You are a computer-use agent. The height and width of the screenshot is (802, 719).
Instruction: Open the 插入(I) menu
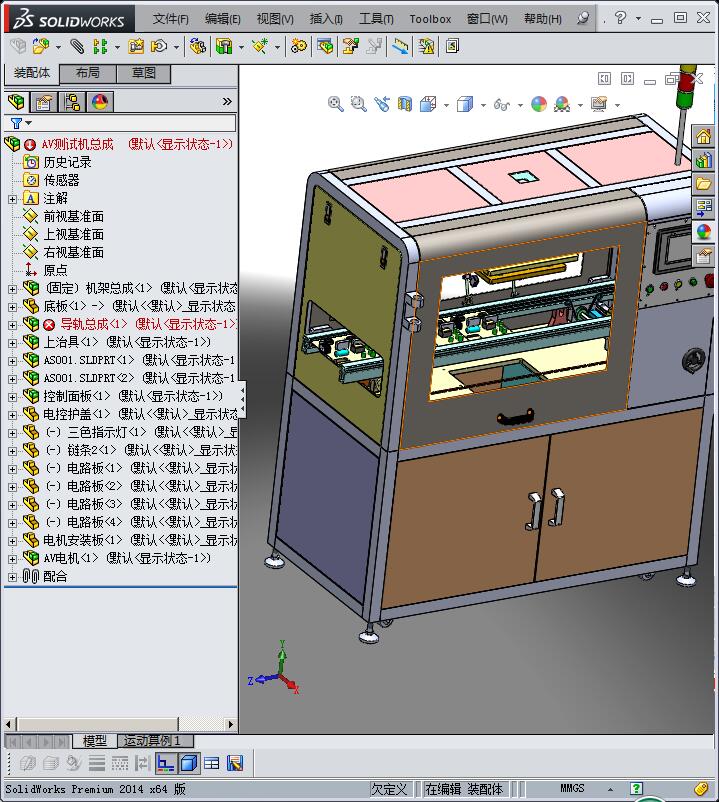click(x=326, y=19)
